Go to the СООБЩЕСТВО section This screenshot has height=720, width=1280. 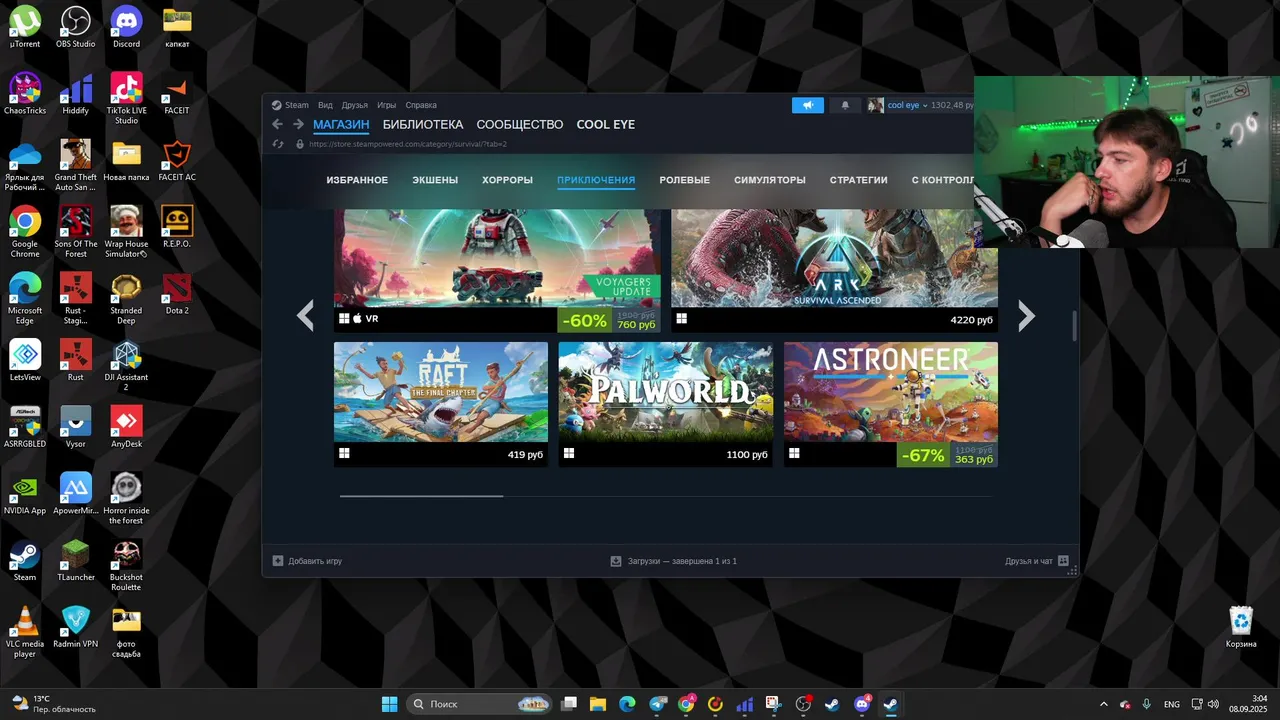click(x=520, y=125)
